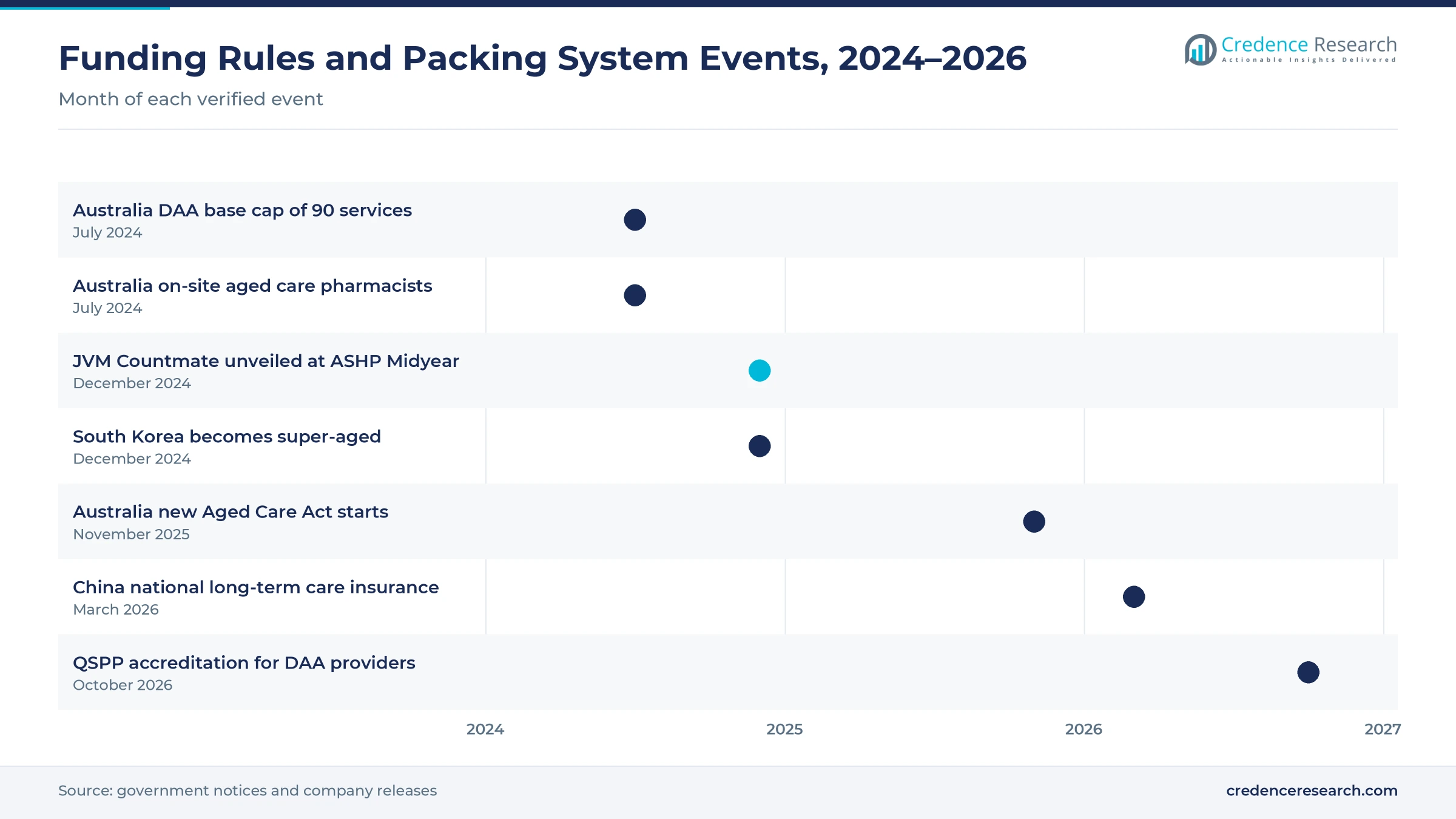
Task: Click the 'March 2026' date text
Action: tap(116, 610)
